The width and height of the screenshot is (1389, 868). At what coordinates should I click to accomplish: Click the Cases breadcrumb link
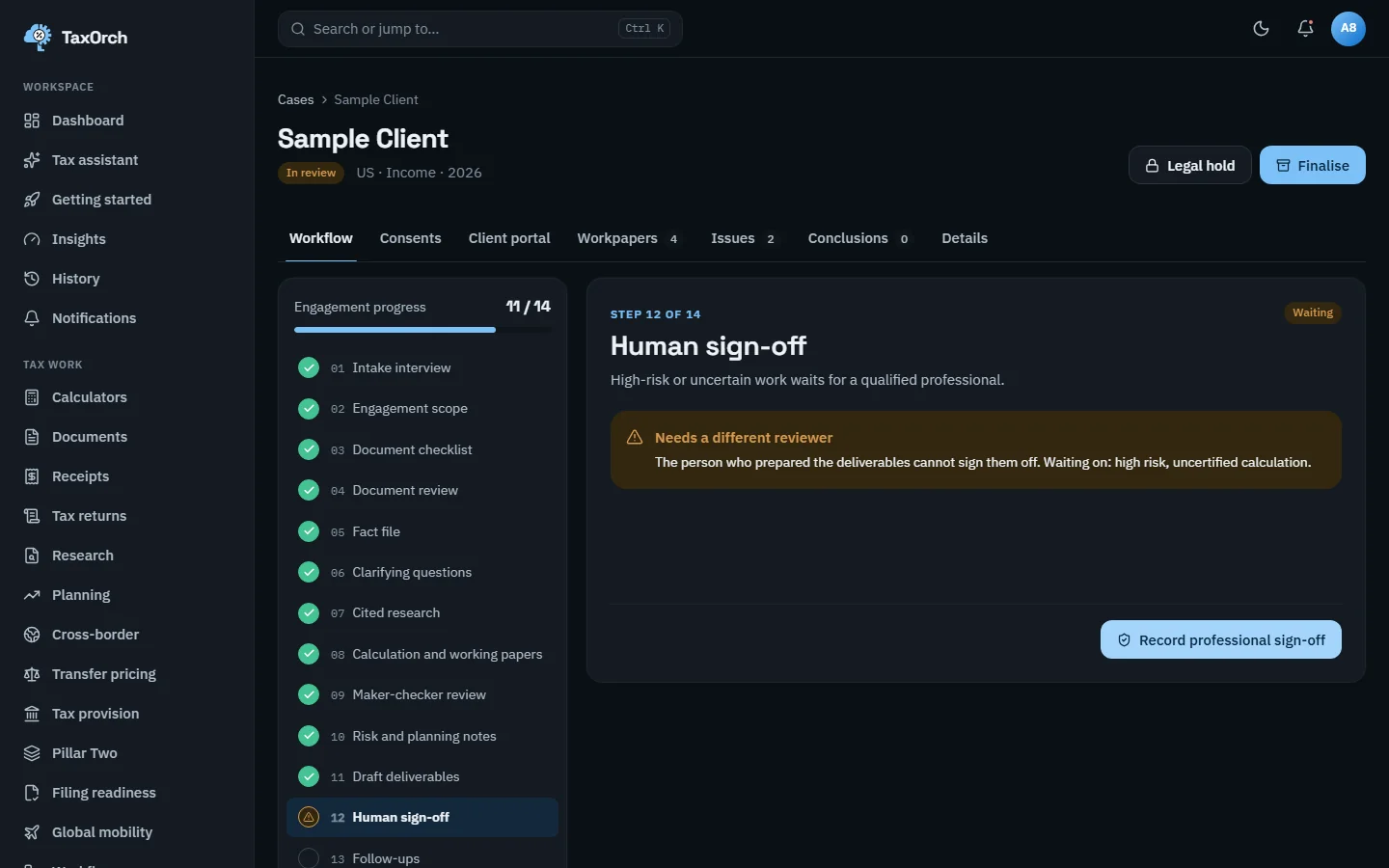coord(295,99)
